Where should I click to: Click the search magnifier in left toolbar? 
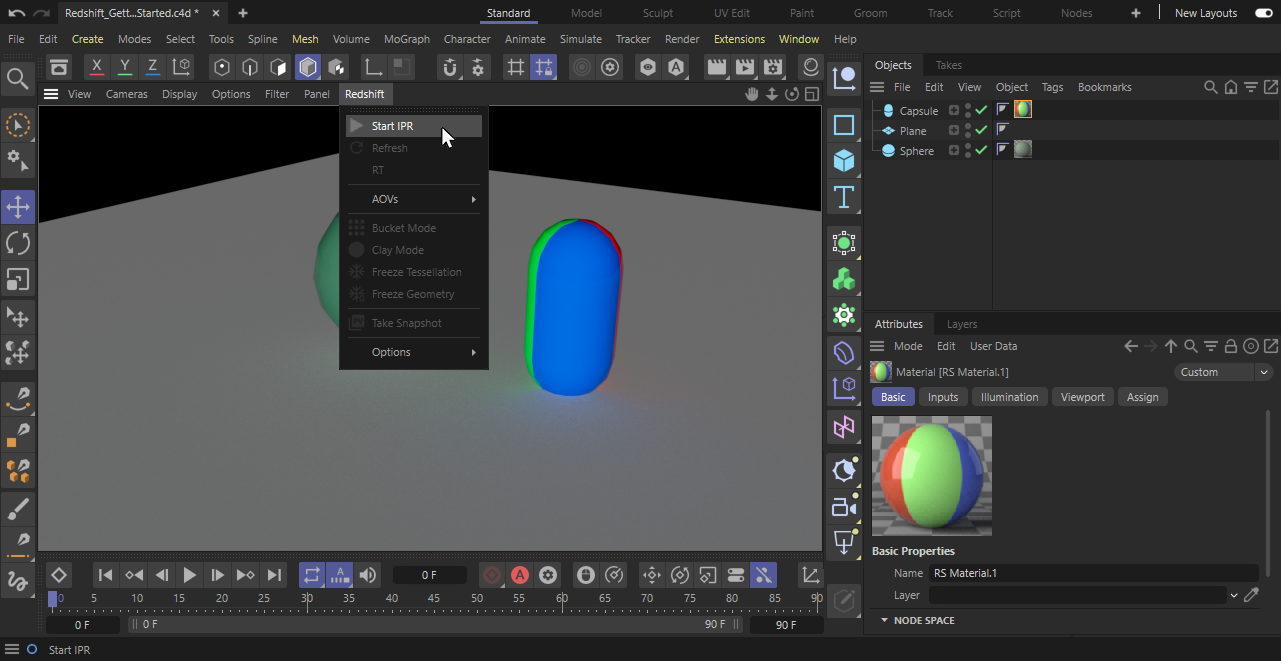tap(17, 78)
